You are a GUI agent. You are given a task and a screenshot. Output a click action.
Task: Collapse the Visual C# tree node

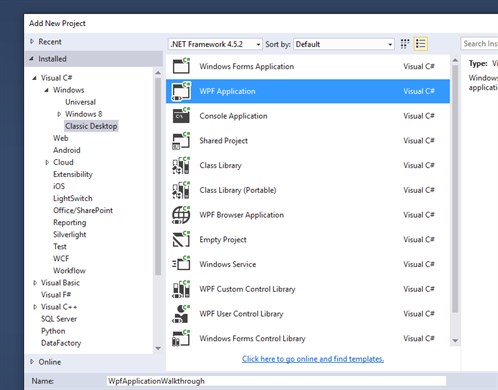[x=34, y=78]
